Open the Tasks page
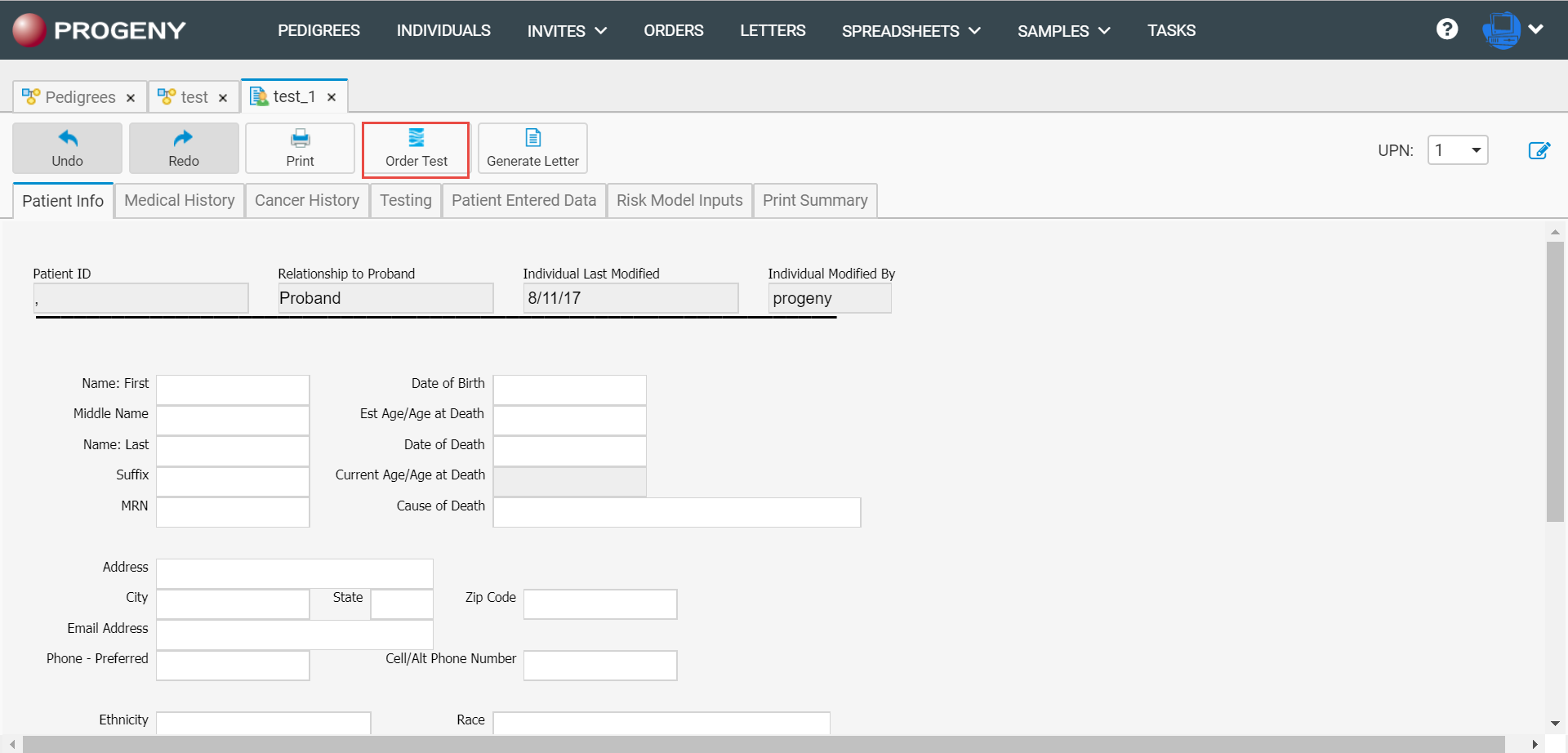 click(1171, 31)
